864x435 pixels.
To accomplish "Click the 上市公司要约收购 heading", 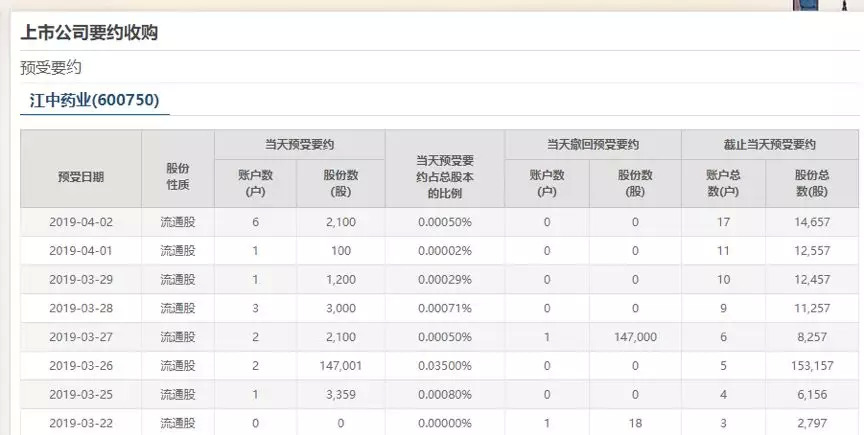I will point(89,33).
